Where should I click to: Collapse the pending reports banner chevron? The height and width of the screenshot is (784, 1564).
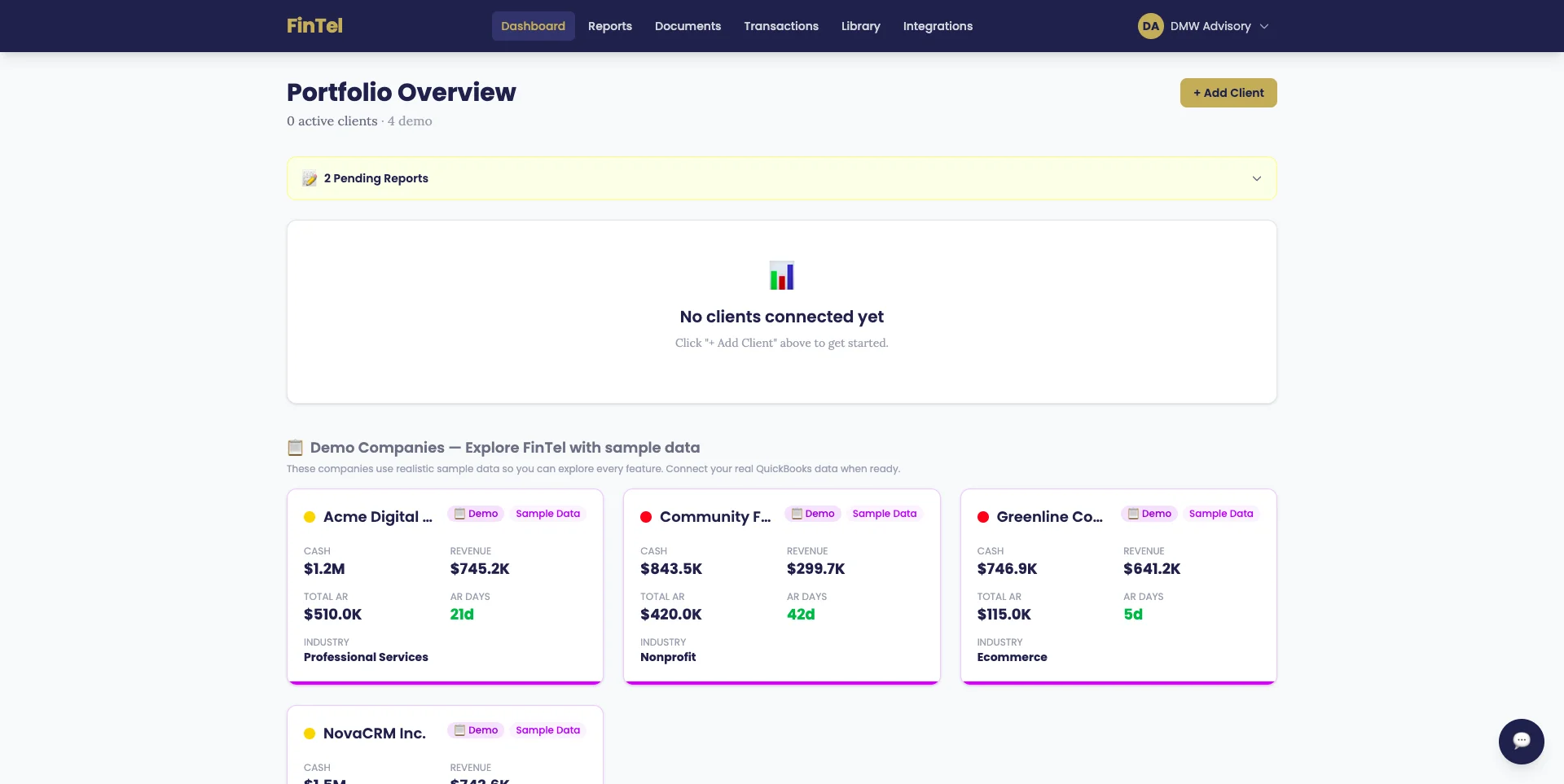pyautogui.click(x=1256, y=178)
